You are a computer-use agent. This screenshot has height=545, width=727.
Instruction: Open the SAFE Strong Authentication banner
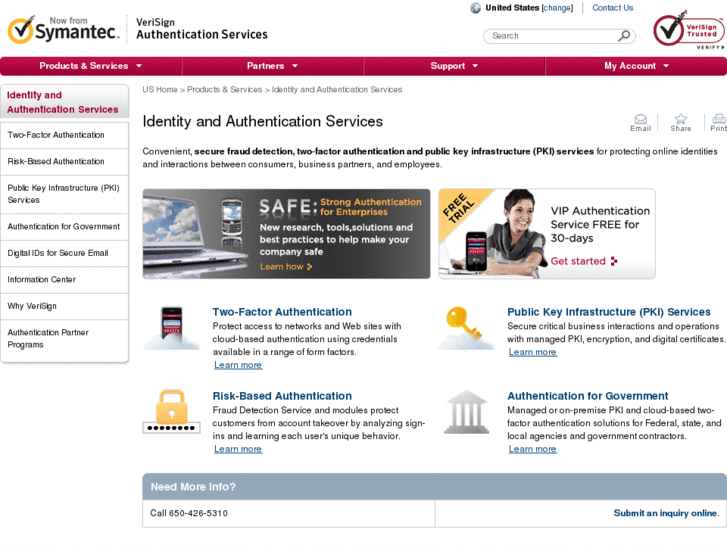coord(286,234)
